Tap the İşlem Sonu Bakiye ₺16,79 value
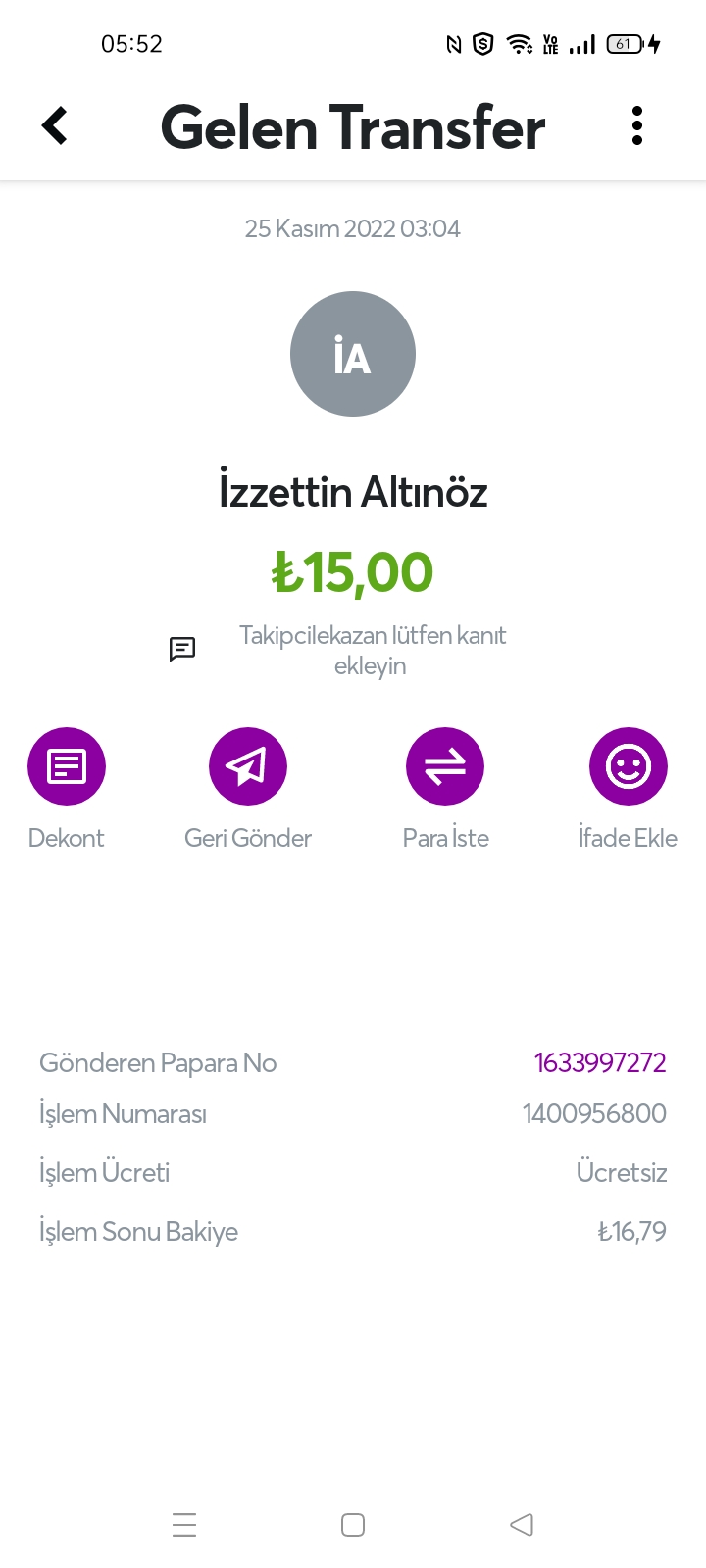 631,1232
